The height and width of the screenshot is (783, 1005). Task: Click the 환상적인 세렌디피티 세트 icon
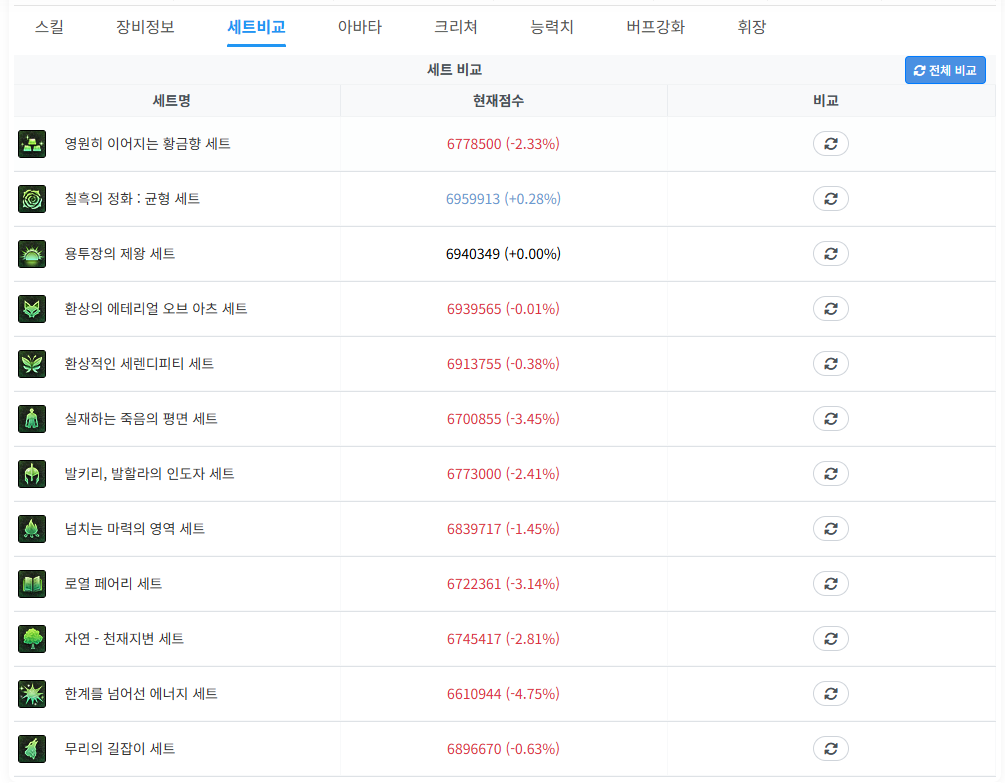point(32,364)
